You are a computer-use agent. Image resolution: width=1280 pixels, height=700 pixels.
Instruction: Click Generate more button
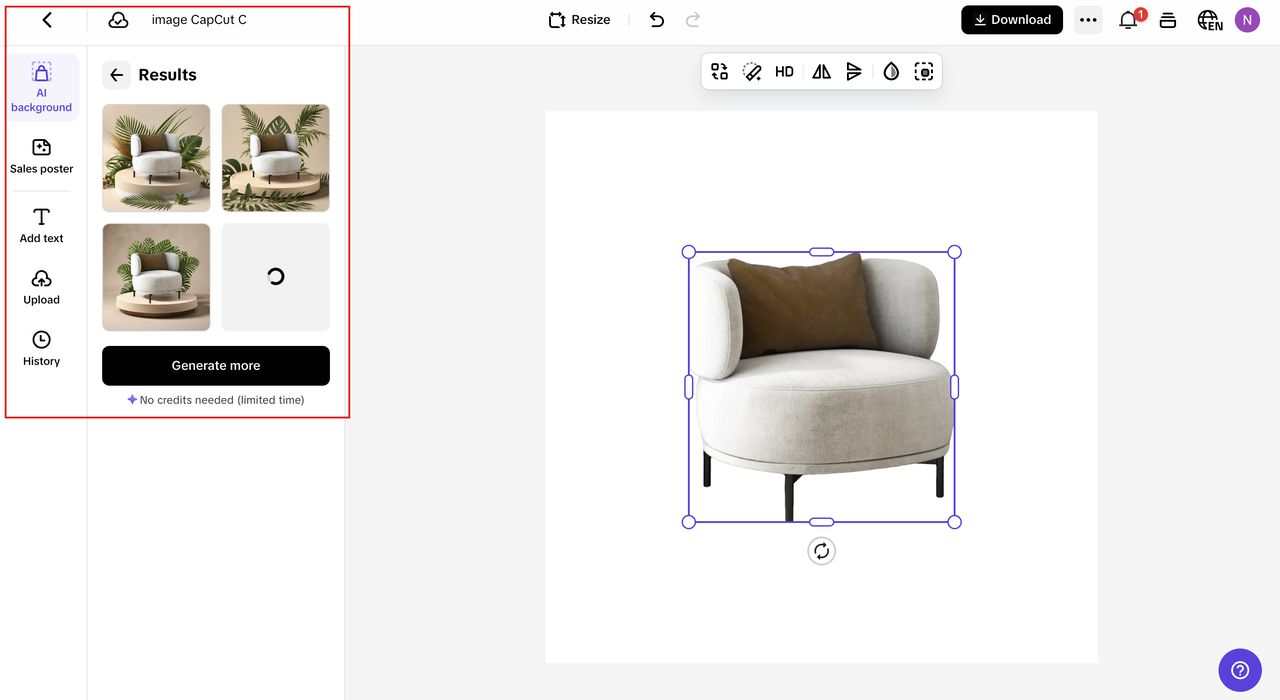(216, 366)
